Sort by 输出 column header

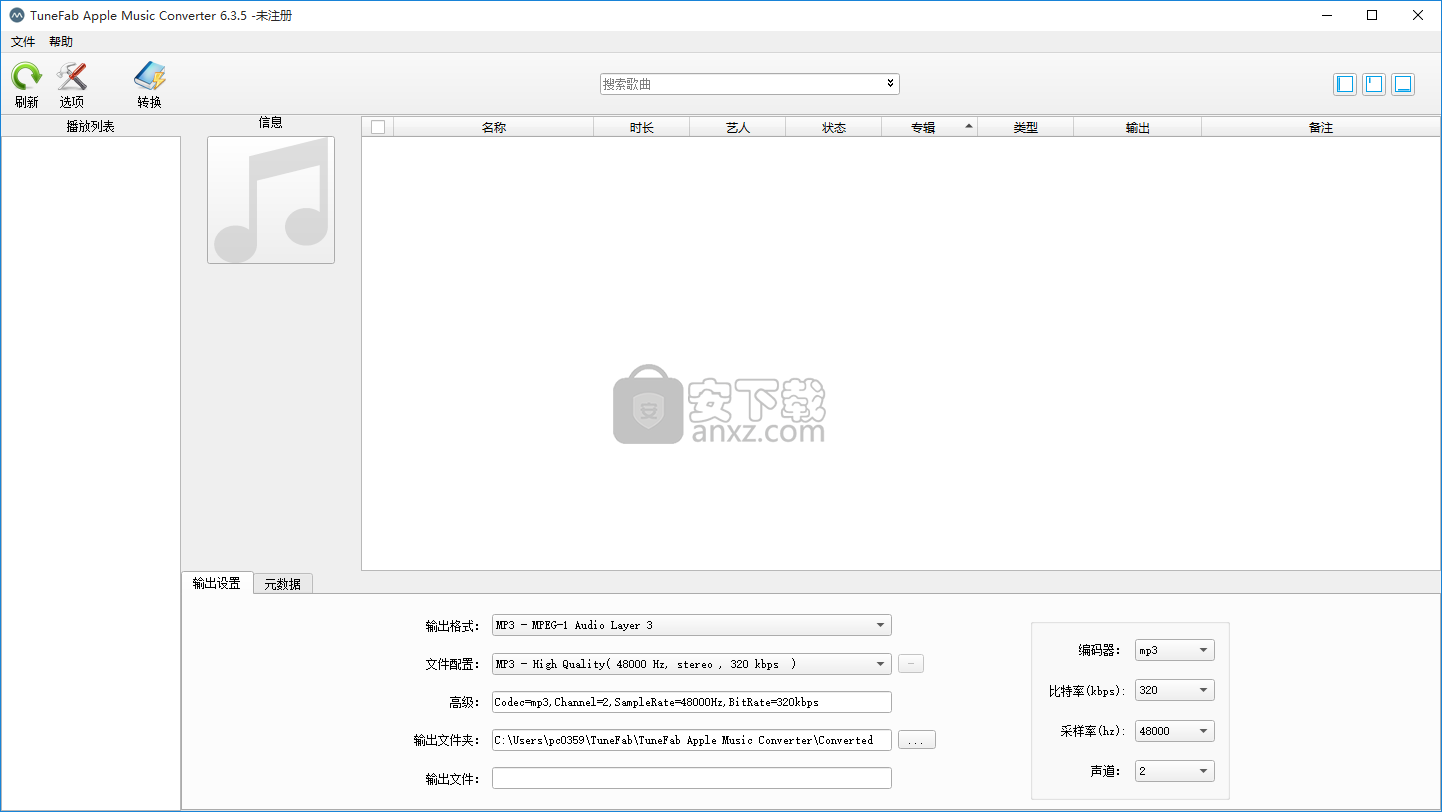click(x=1138, y=127)
